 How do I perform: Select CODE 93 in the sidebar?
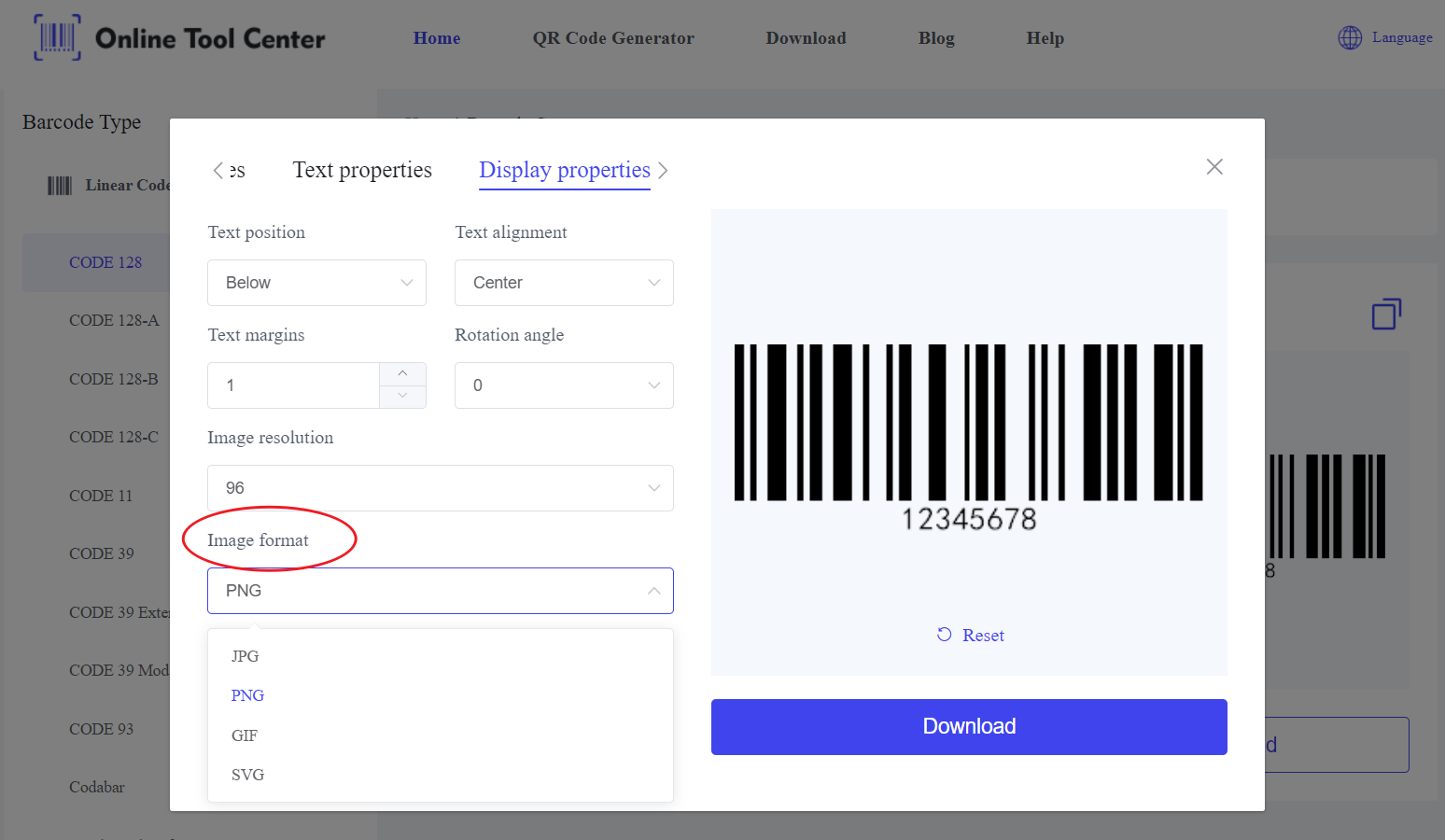click(x=102, y=729)
